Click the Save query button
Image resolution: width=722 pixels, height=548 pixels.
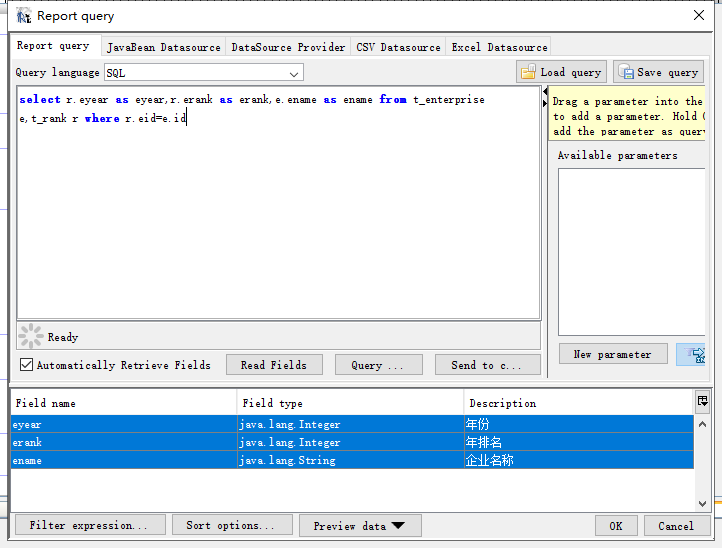658,72
